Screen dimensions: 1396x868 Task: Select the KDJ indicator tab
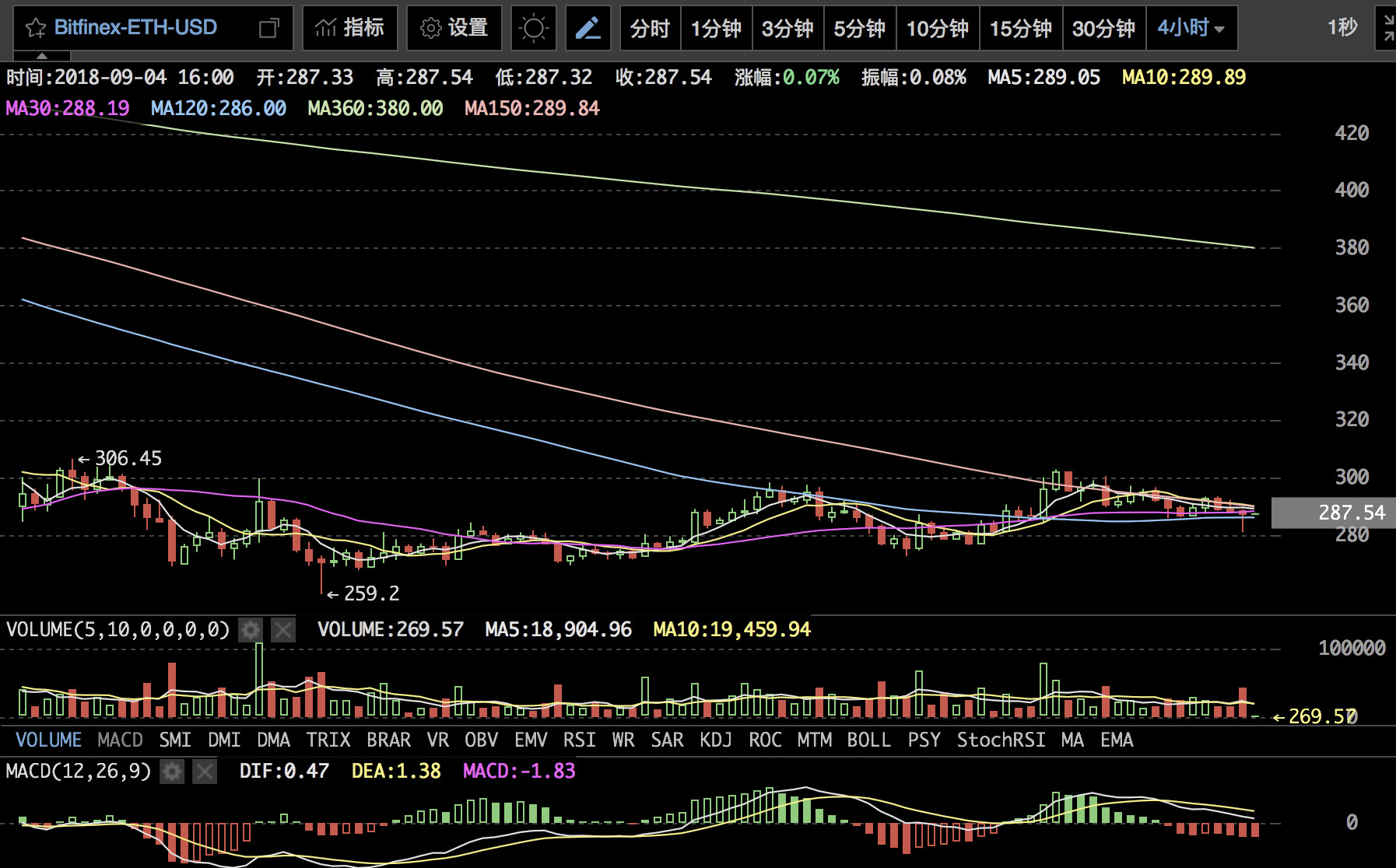coord(716,740)
